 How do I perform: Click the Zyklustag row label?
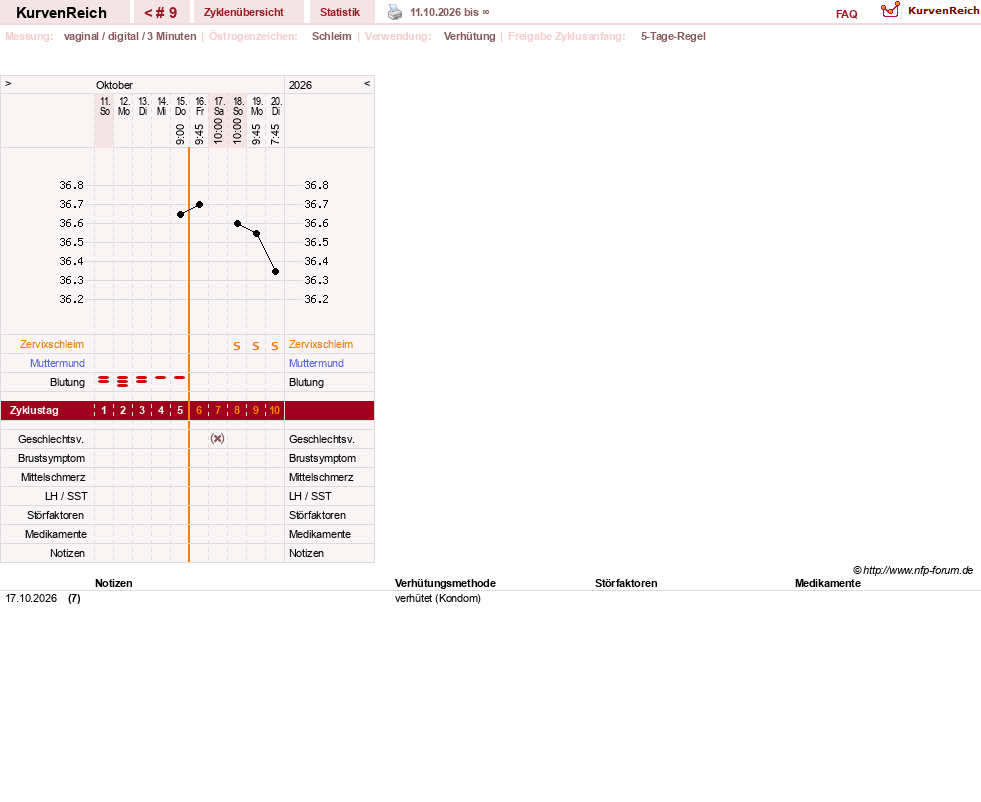click(x=34, y=410)
